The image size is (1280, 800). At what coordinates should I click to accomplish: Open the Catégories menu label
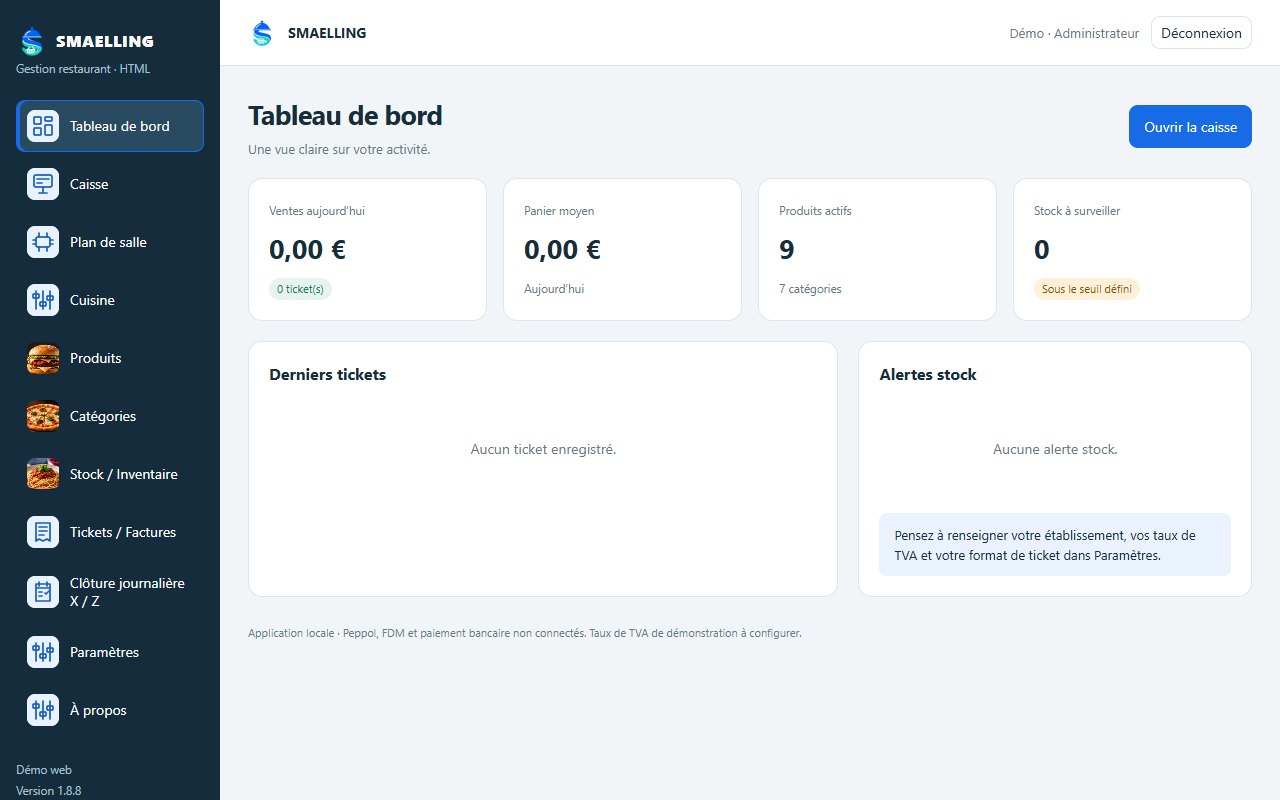103,416
